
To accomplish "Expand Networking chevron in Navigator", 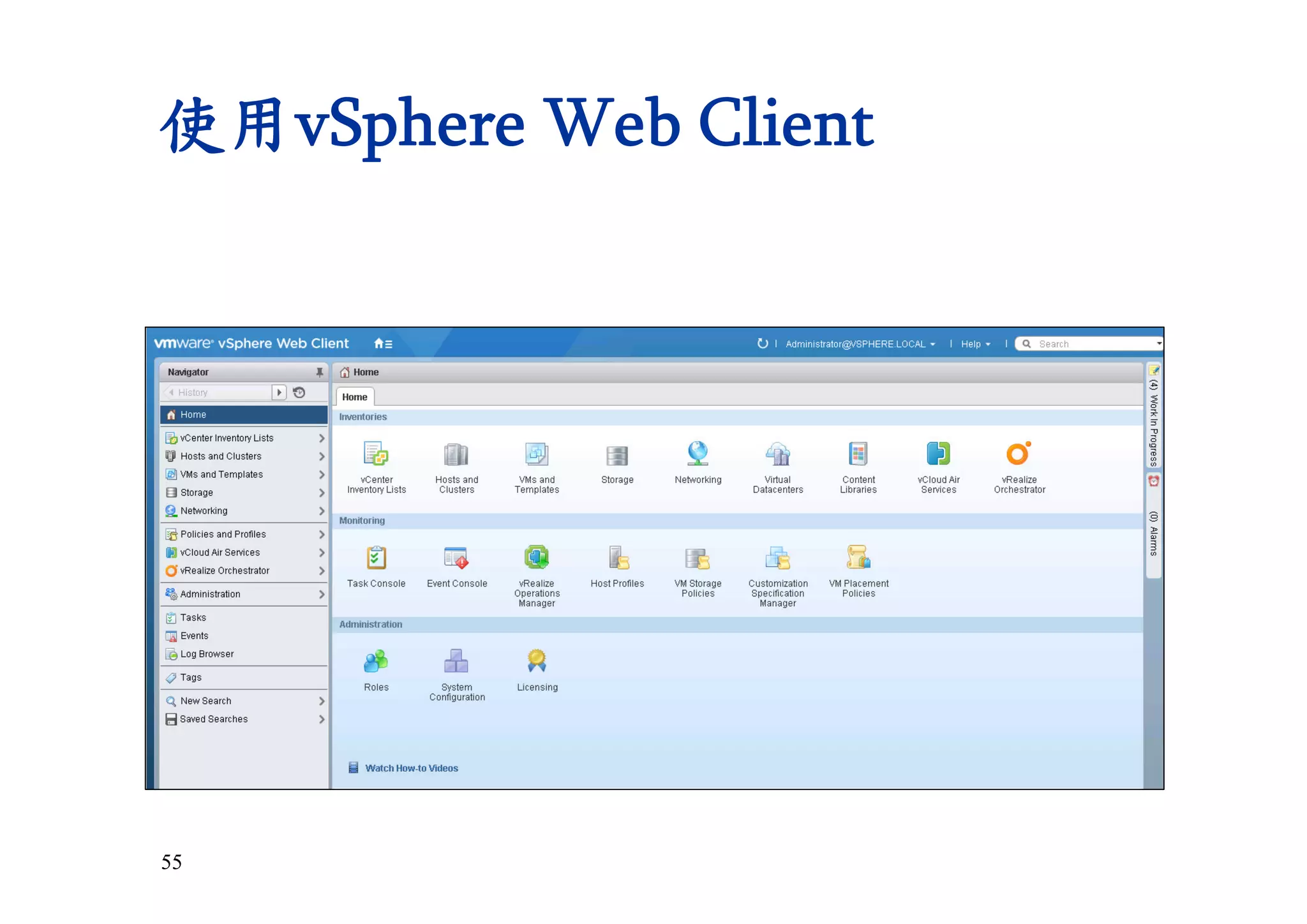I will tap(322, 511).
